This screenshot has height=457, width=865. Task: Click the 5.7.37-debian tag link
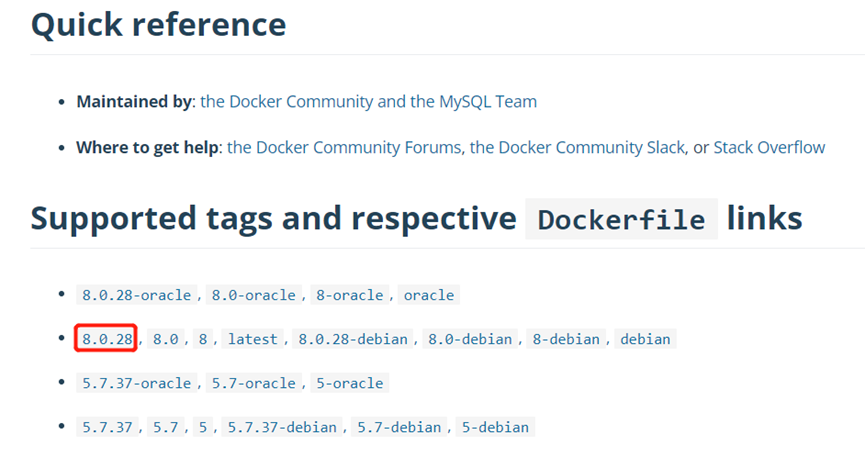pyautogui.click(x=282, y=427)
